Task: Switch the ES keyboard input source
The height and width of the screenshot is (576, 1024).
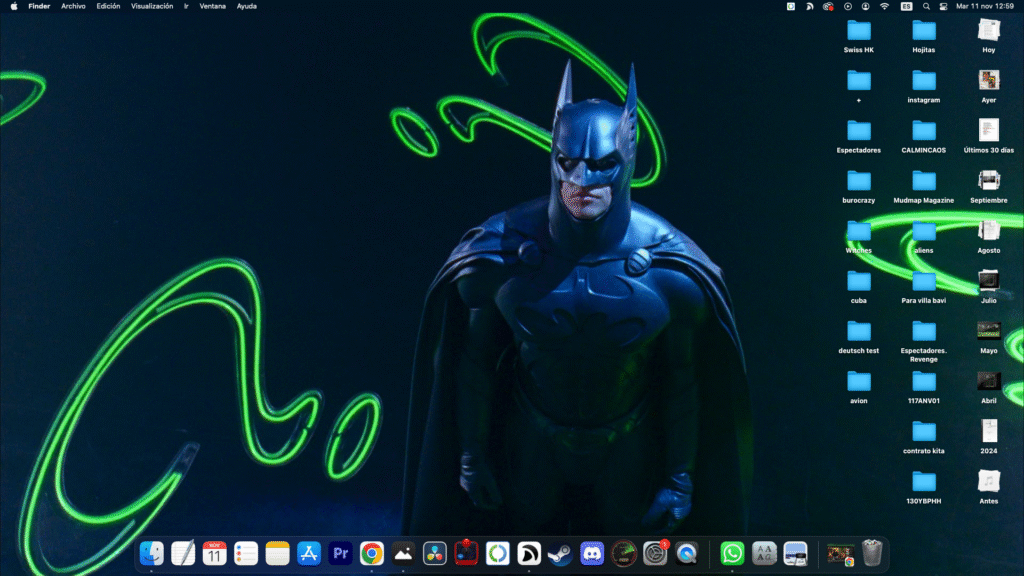Action: pyautogui.click(x=906, y=6)
